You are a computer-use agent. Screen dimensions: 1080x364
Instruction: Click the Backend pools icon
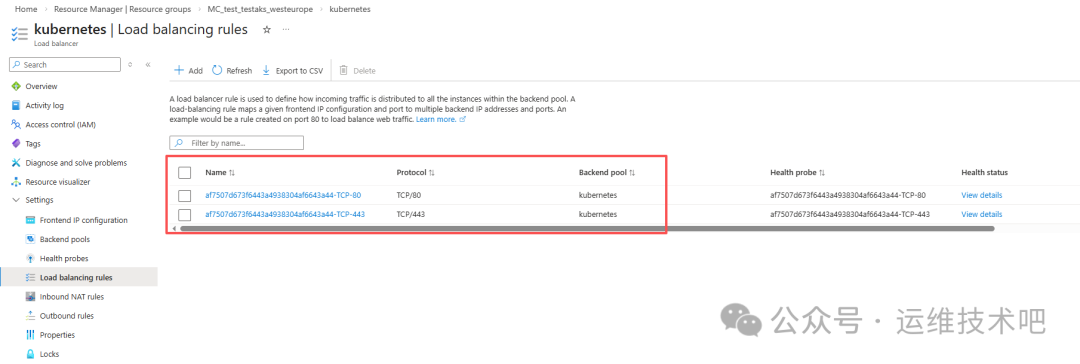tap(30, 239)
